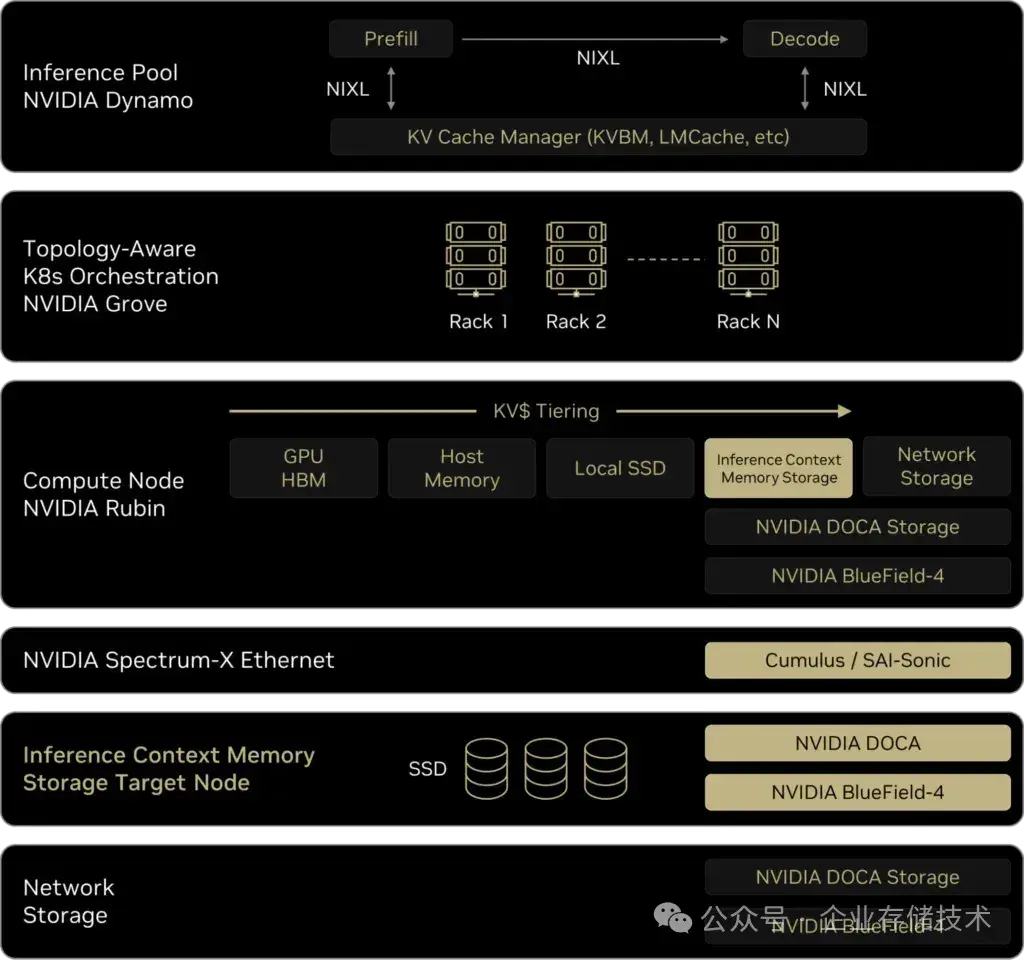Toggle the Inference Context Memory Storage option
Viewport: 1024px width, 960px height.
coord(778,467)
